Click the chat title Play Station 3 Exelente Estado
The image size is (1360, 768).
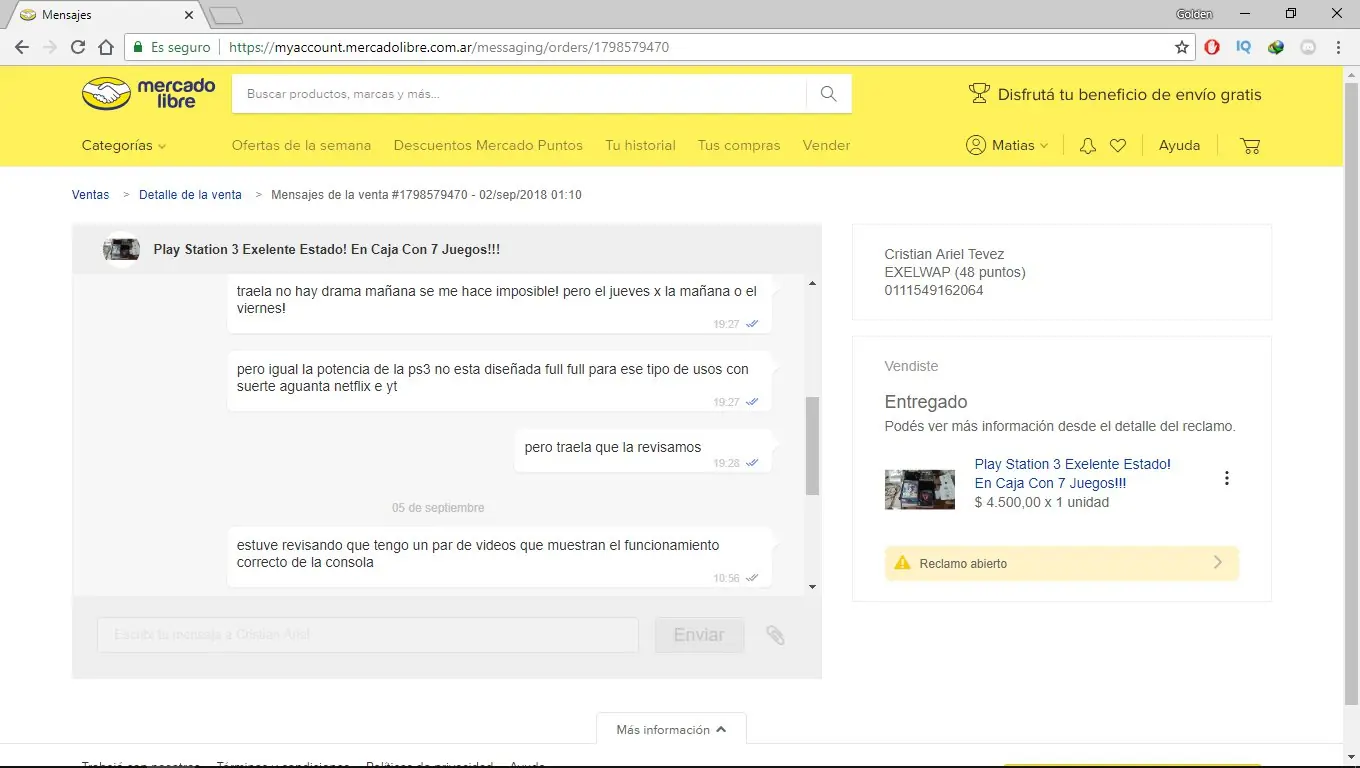tap(327, 250)
